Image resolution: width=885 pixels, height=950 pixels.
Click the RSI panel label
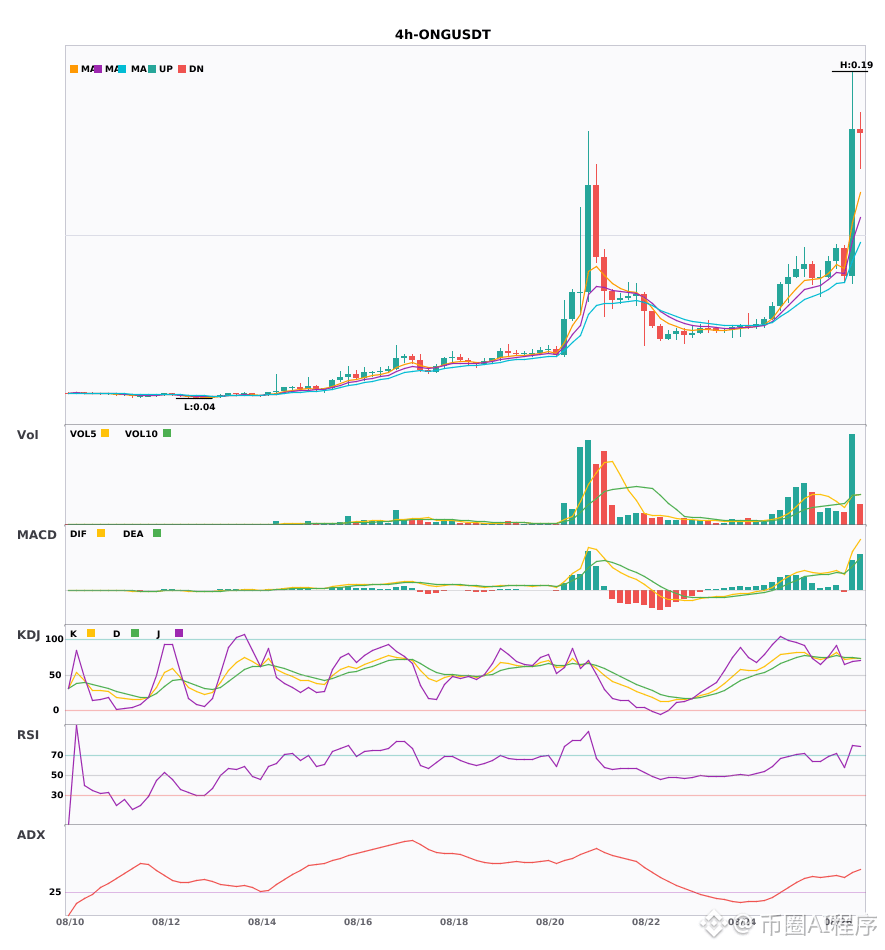(x=28, y=735)
